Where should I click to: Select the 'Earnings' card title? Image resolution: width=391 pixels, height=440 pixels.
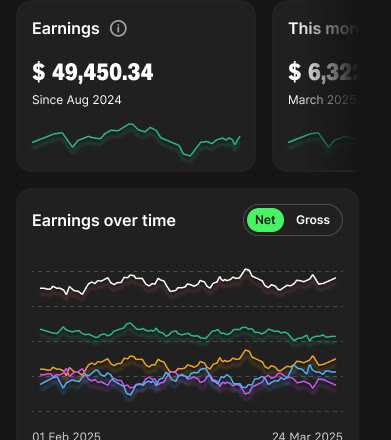[x=66, y=29]
